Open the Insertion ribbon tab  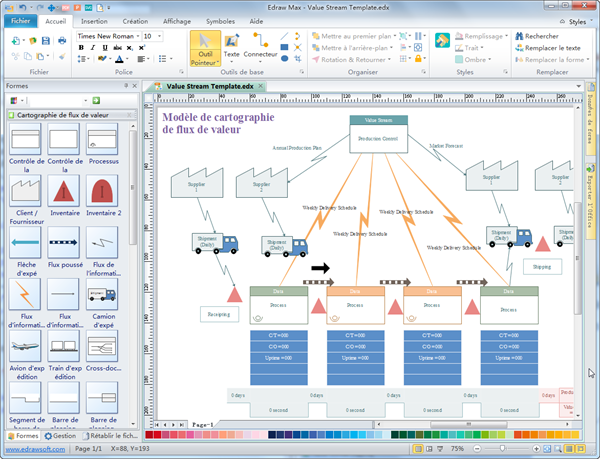[x=94, y=20]
